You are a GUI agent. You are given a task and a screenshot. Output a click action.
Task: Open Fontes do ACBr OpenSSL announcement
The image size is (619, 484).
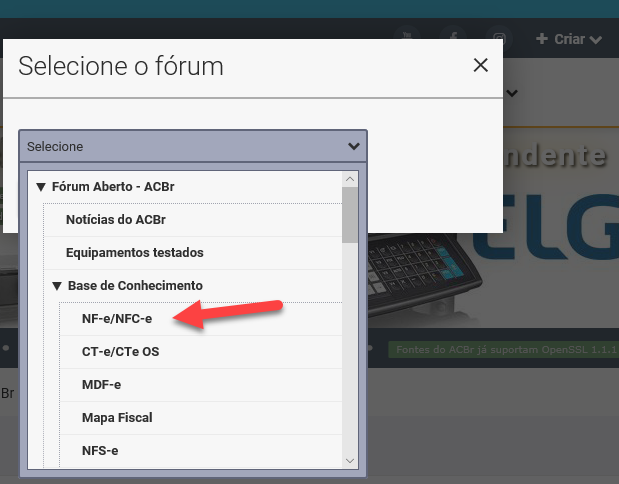click(x=504, y=350)
